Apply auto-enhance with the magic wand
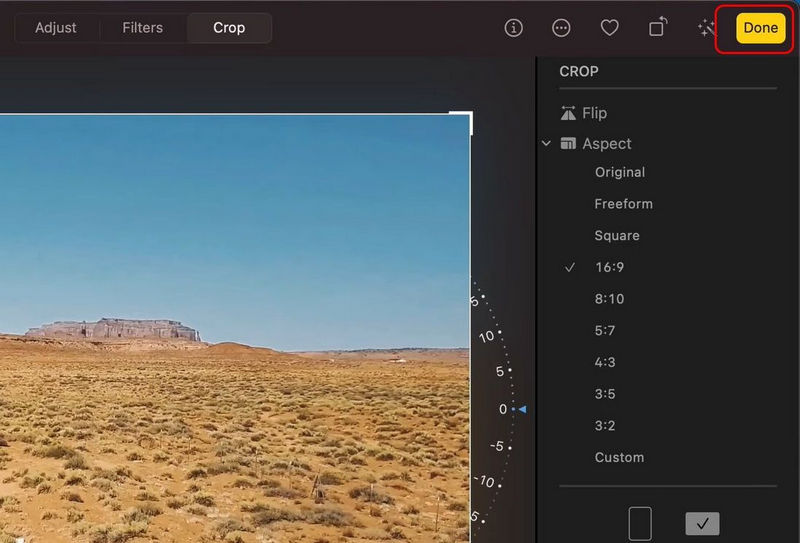The image size is (800, 543). (706, 28)
